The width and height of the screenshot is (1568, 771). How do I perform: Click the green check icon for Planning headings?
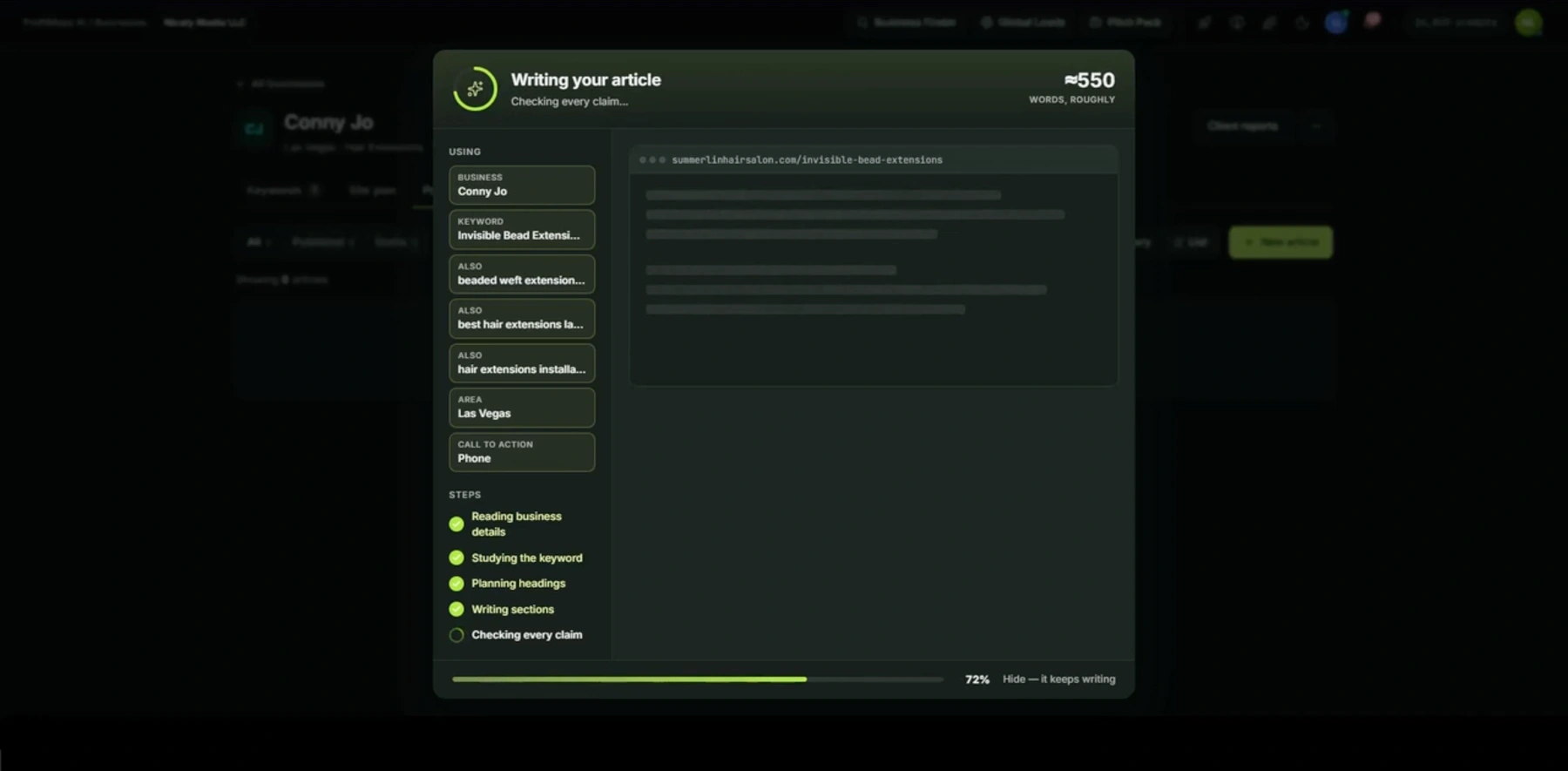(456, 584)
